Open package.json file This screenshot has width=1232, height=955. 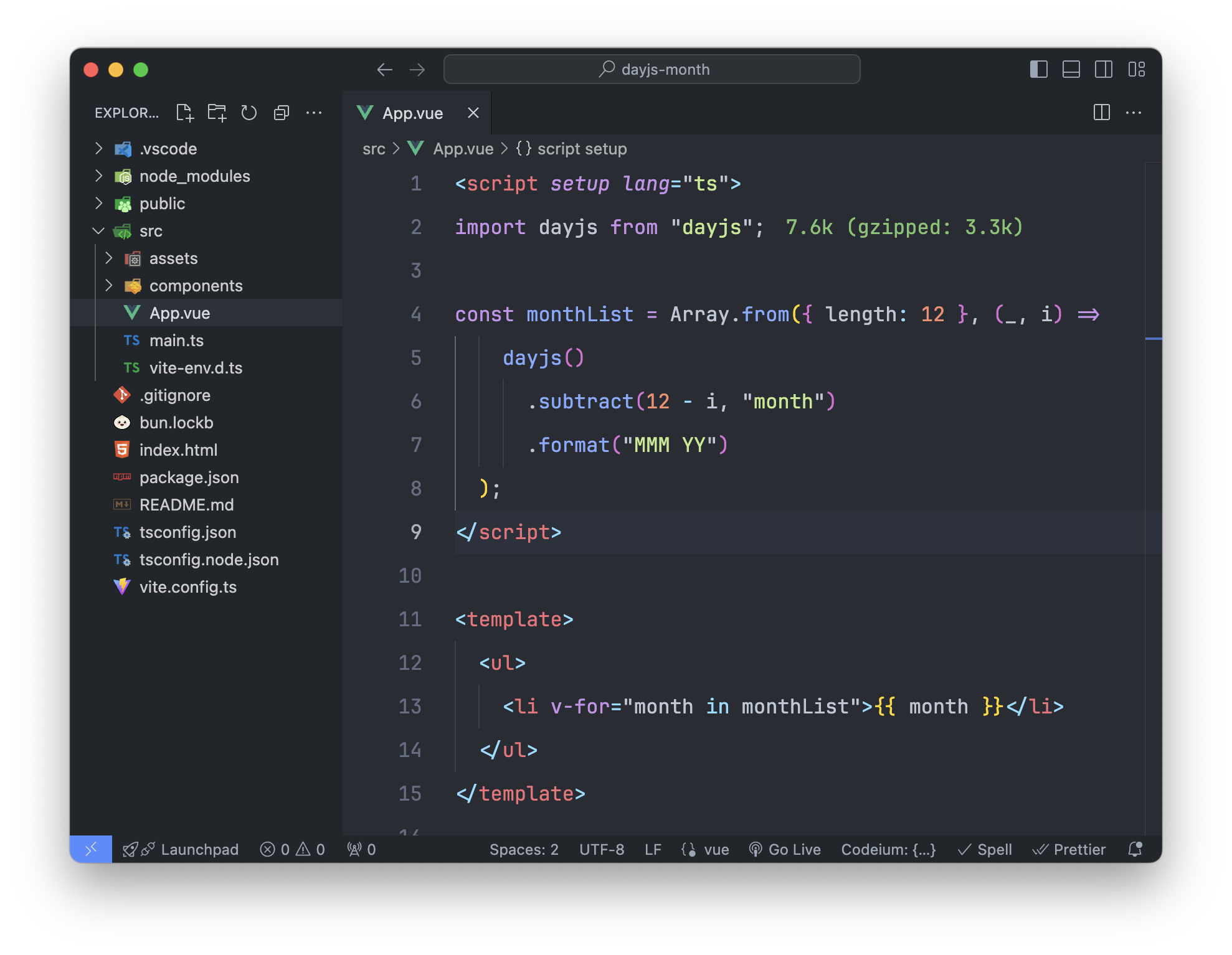point(206,478)
